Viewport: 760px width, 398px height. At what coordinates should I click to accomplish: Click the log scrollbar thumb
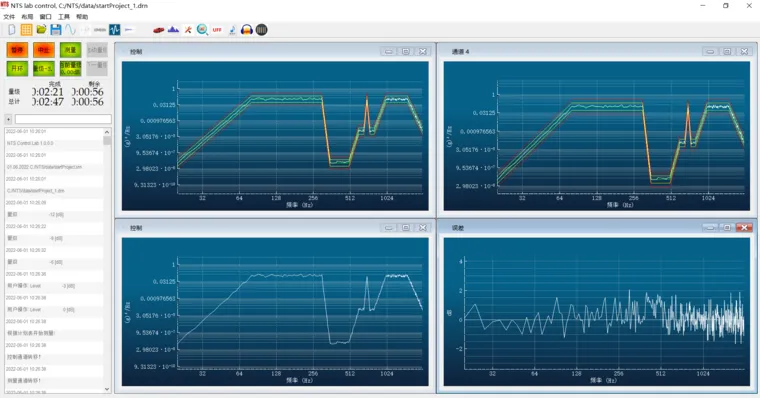[x=107, y=141]
